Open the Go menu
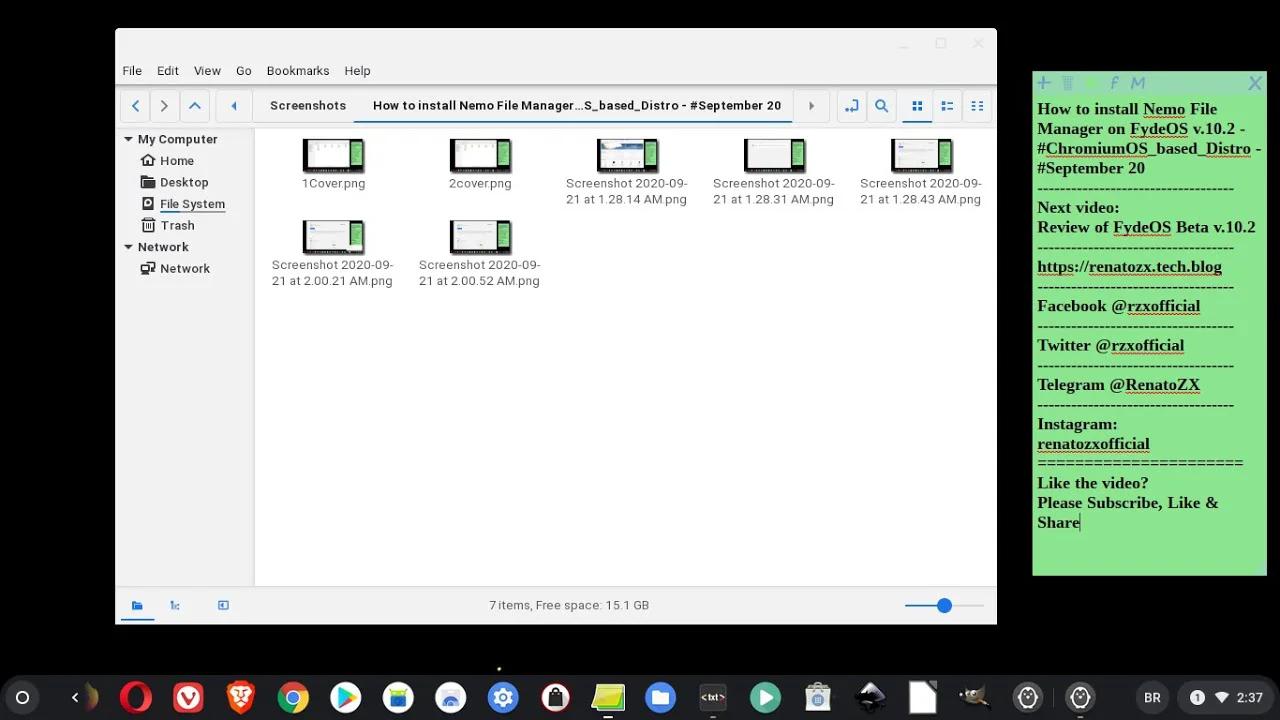Image resolution: width=1280 pixels, height=720 pixels. click(x=244, y=71)
